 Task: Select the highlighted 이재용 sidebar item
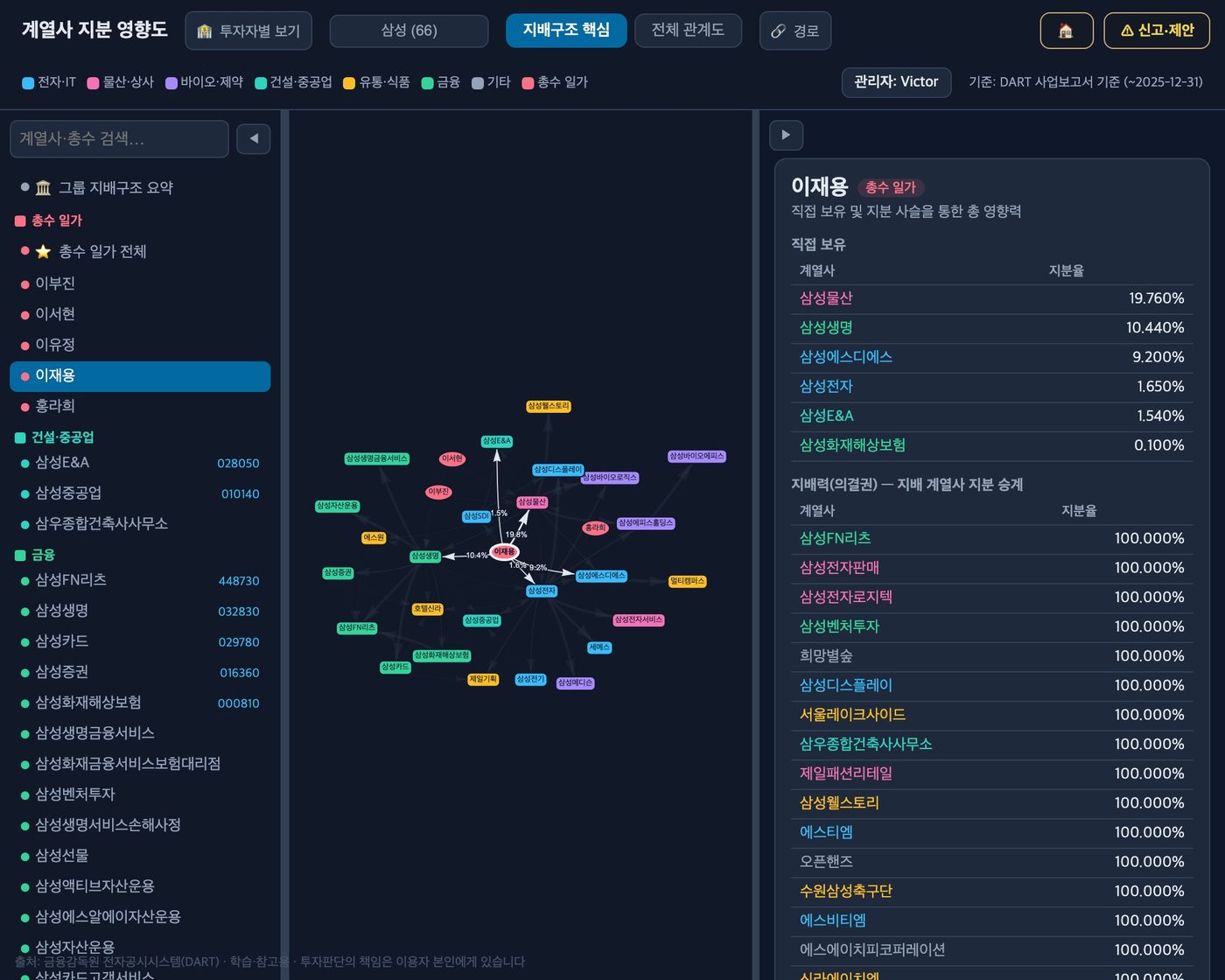coord(140,376)
